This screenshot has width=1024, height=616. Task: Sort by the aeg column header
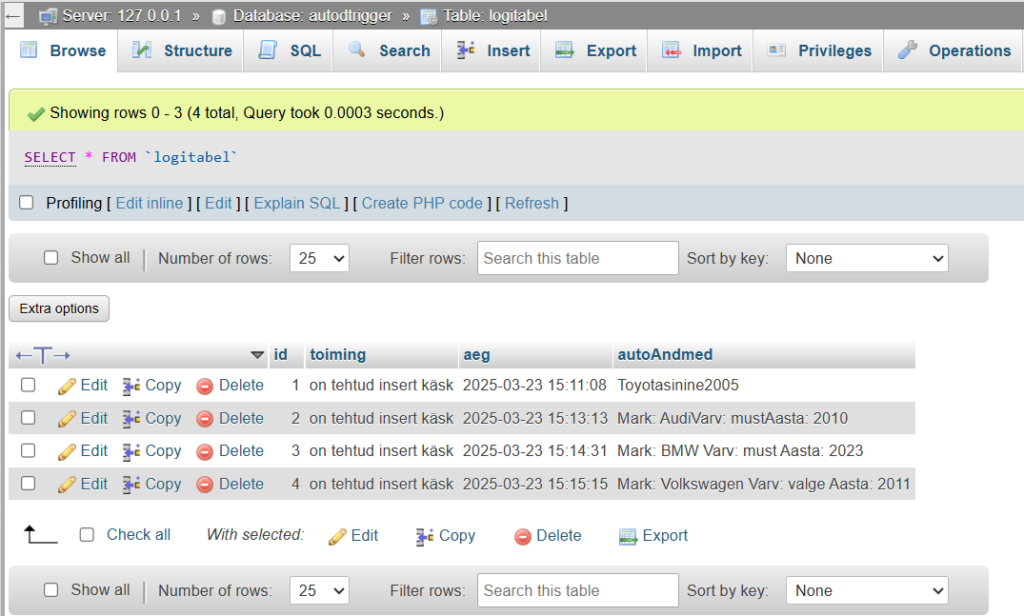[477, 355]
